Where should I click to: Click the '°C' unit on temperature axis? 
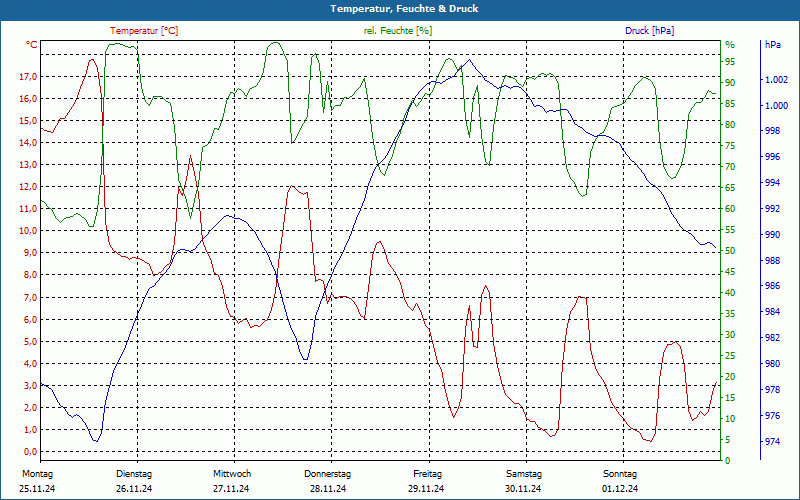coord(32,45)
